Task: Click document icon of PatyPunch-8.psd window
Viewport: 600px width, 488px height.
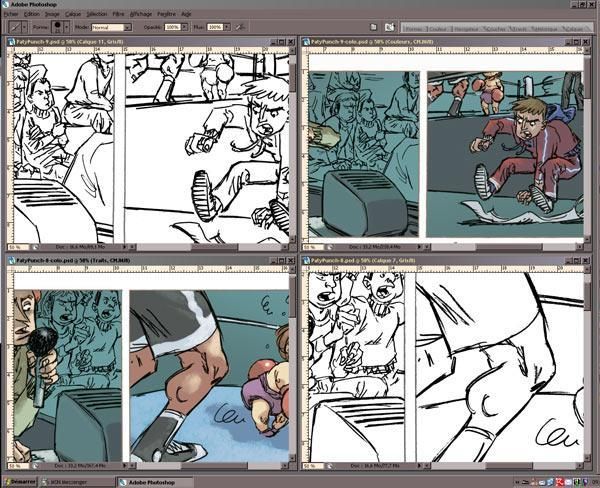Action: coord(306,260)
